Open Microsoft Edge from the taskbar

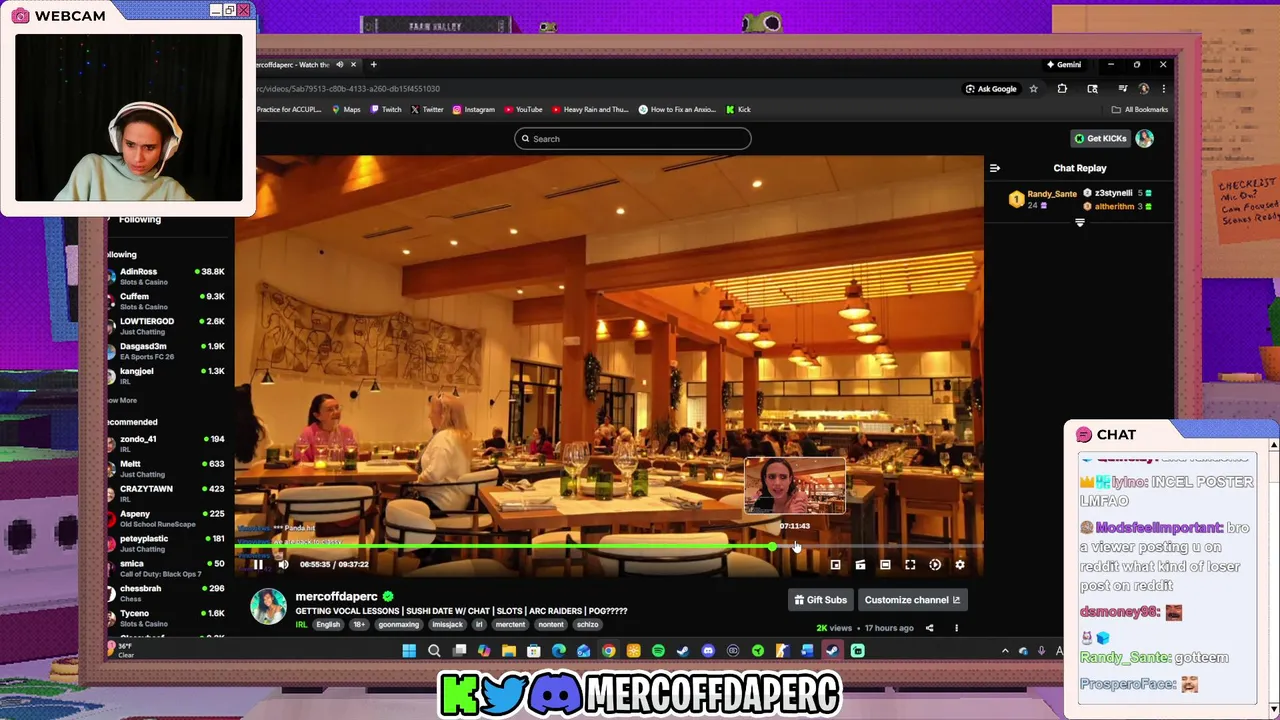[x=558, y=651]
